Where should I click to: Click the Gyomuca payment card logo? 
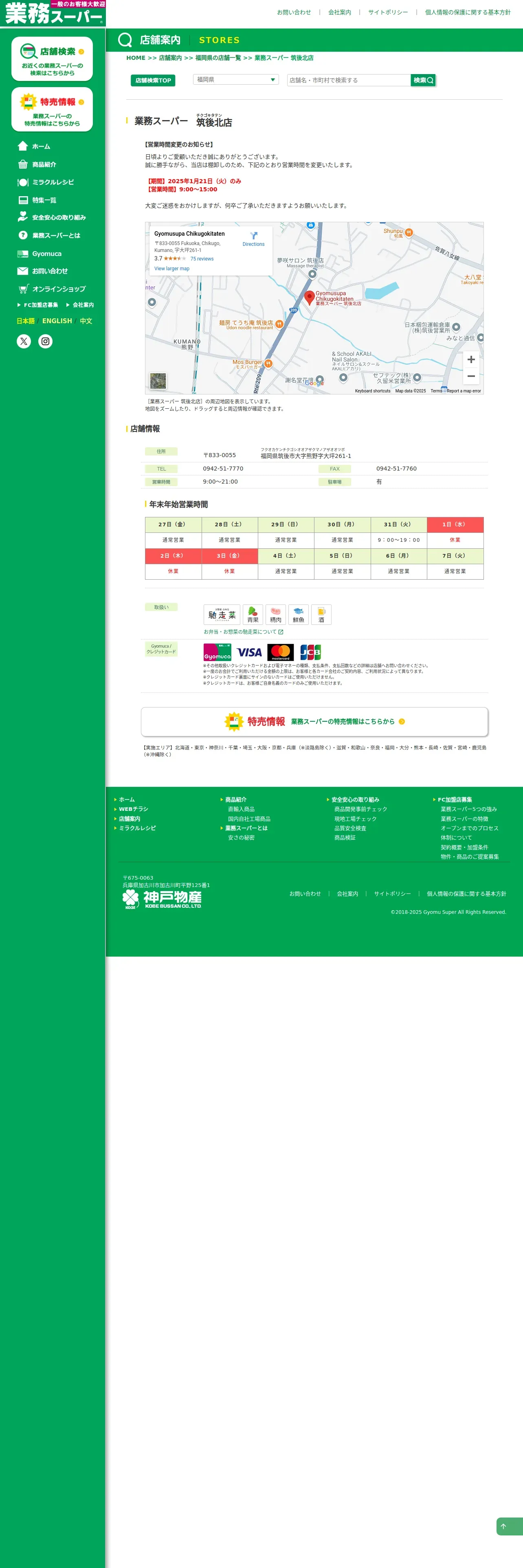[218, 653]
